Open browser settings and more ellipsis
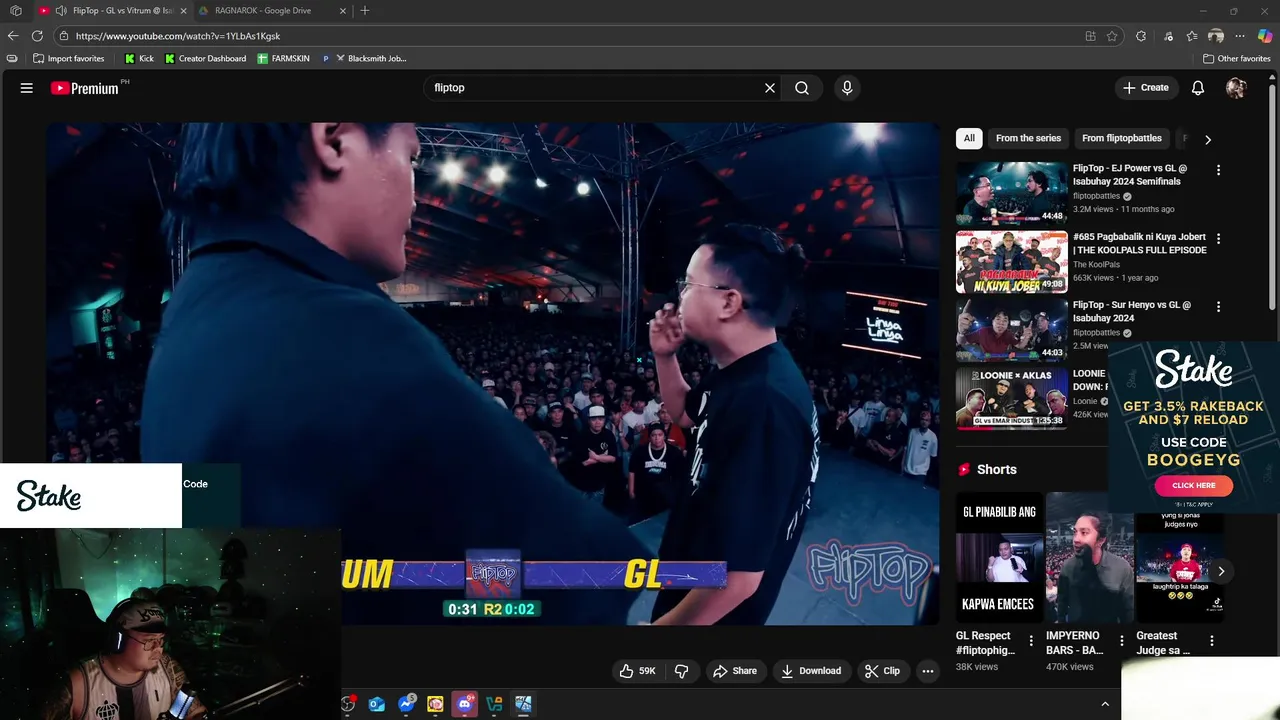This screenshot has height=720, width=1280. pyautogui.click(x=1240, y=36)
